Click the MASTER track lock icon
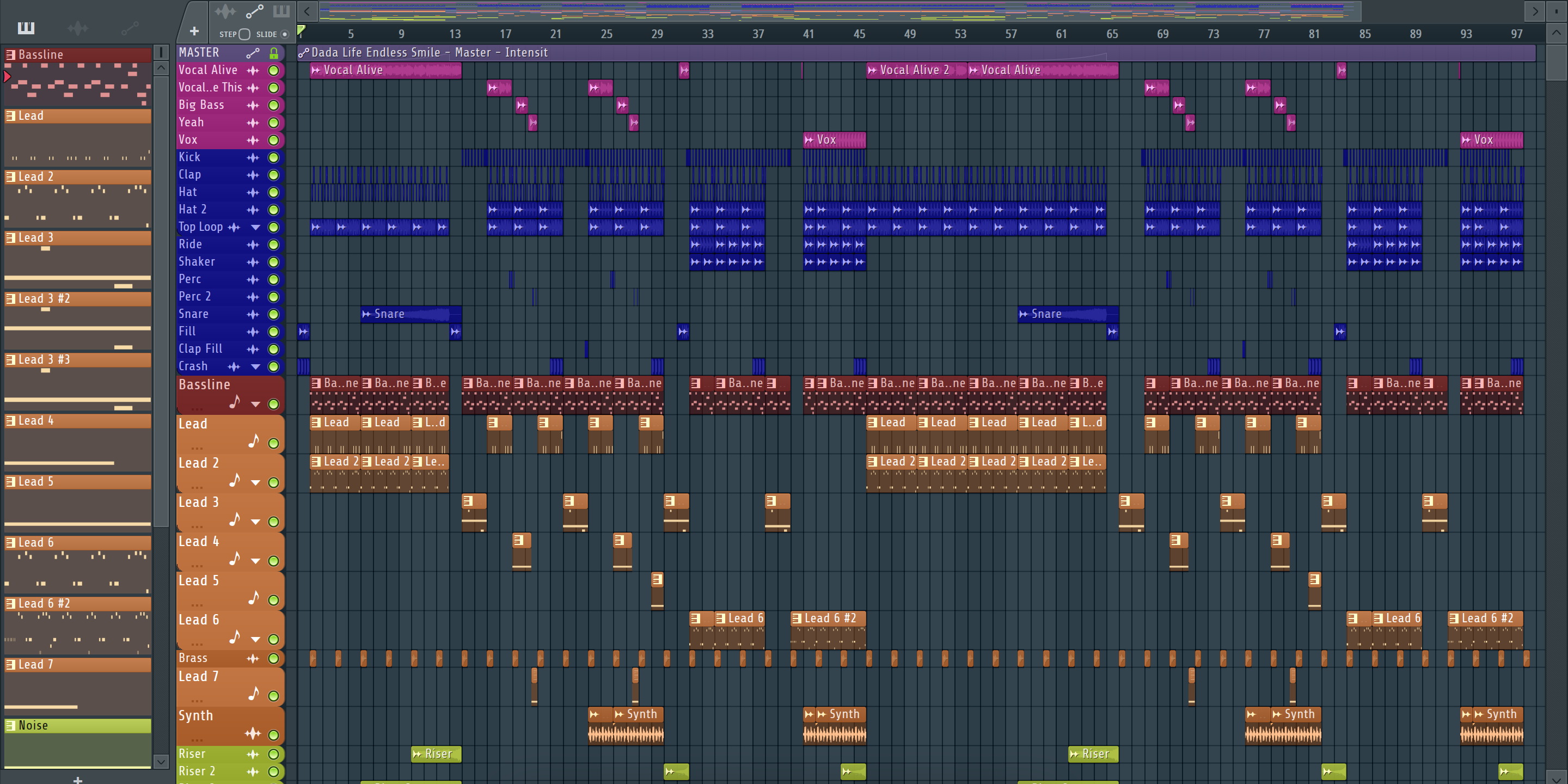Screen dimensions: 1568x784 (274, 53)
